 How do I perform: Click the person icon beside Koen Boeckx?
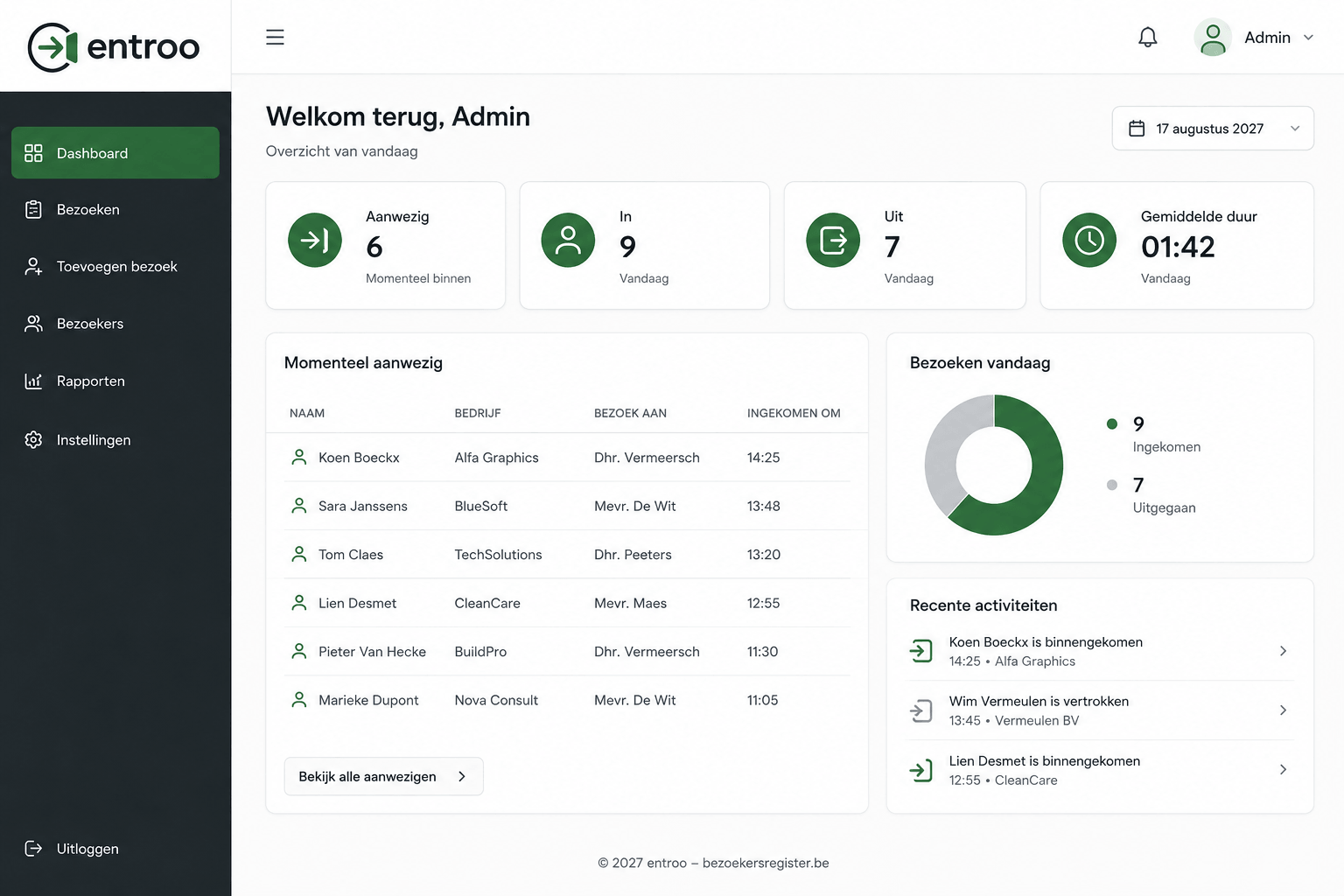(299, 457)
